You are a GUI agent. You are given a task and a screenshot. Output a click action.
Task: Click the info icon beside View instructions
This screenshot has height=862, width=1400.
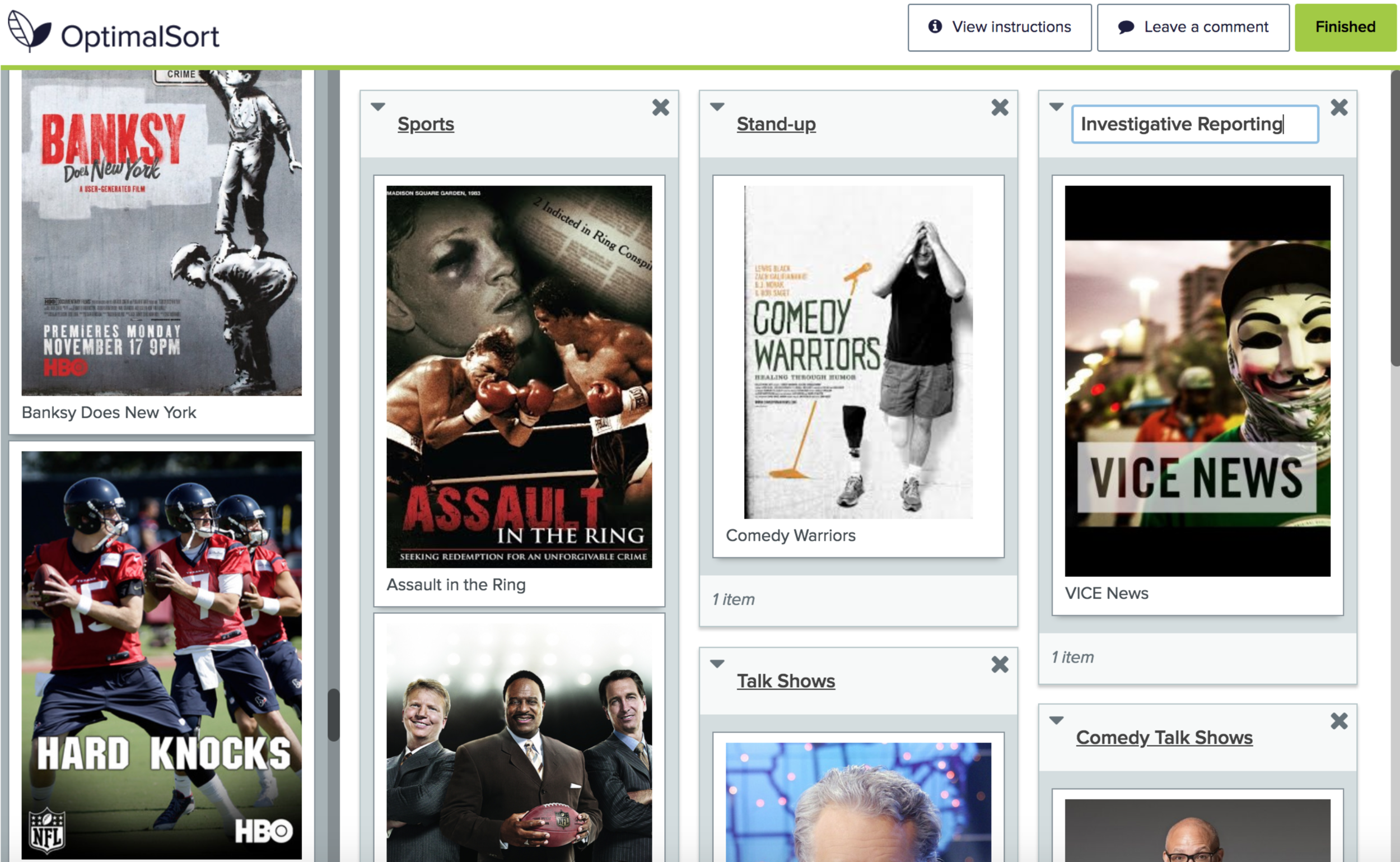(x=935, y=26)
